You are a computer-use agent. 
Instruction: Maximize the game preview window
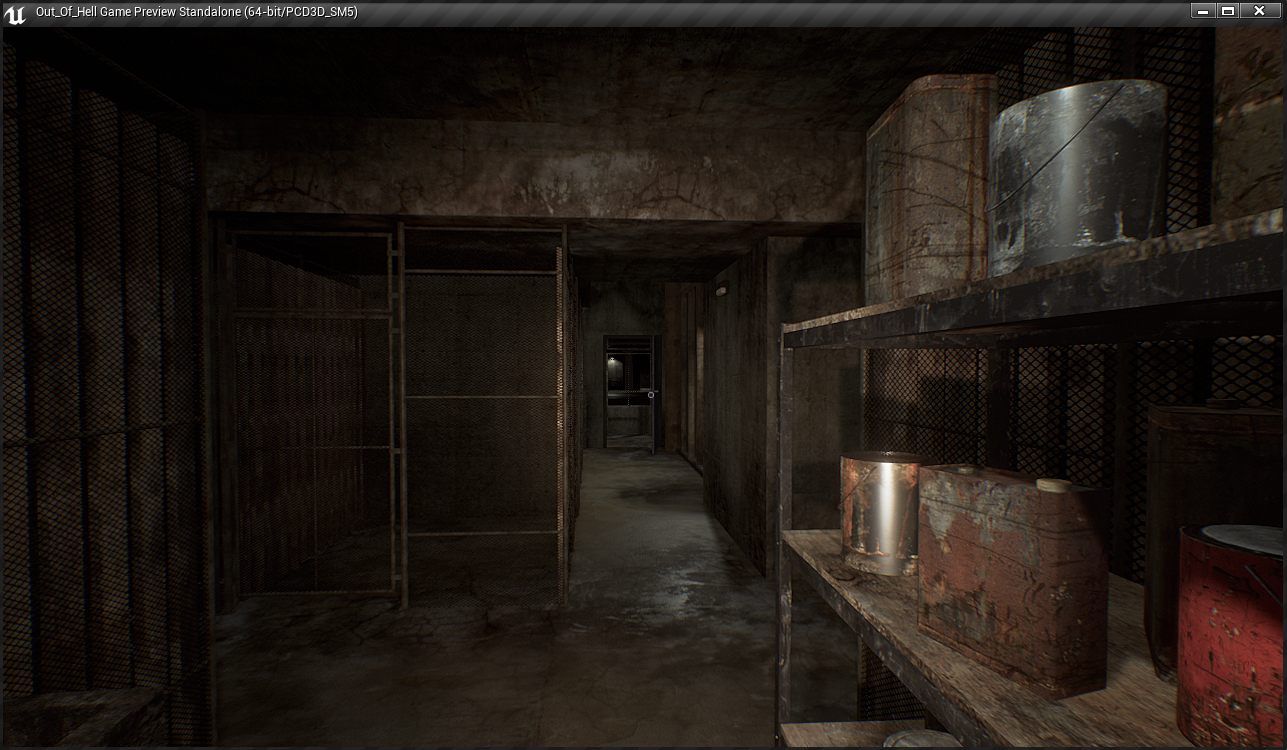coord(1229,11)
